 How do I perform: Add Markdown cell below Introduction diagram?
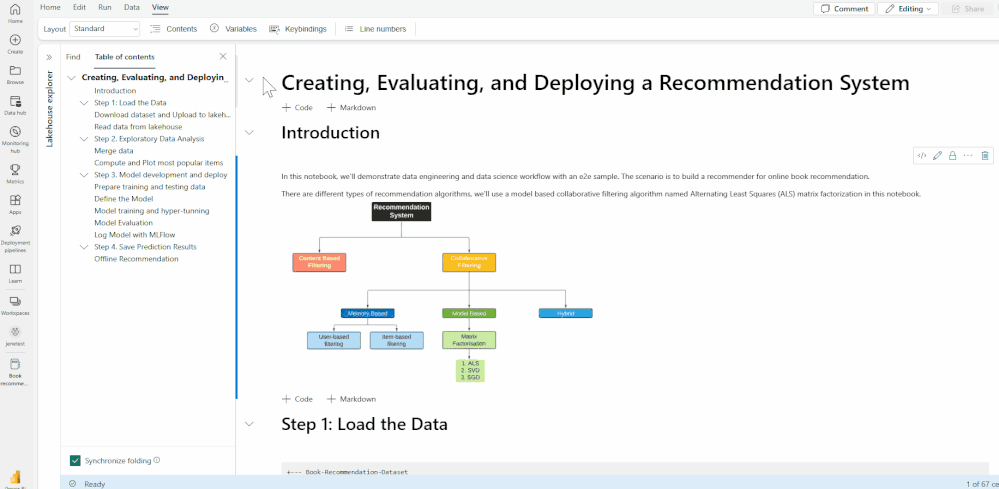[351, 399]
